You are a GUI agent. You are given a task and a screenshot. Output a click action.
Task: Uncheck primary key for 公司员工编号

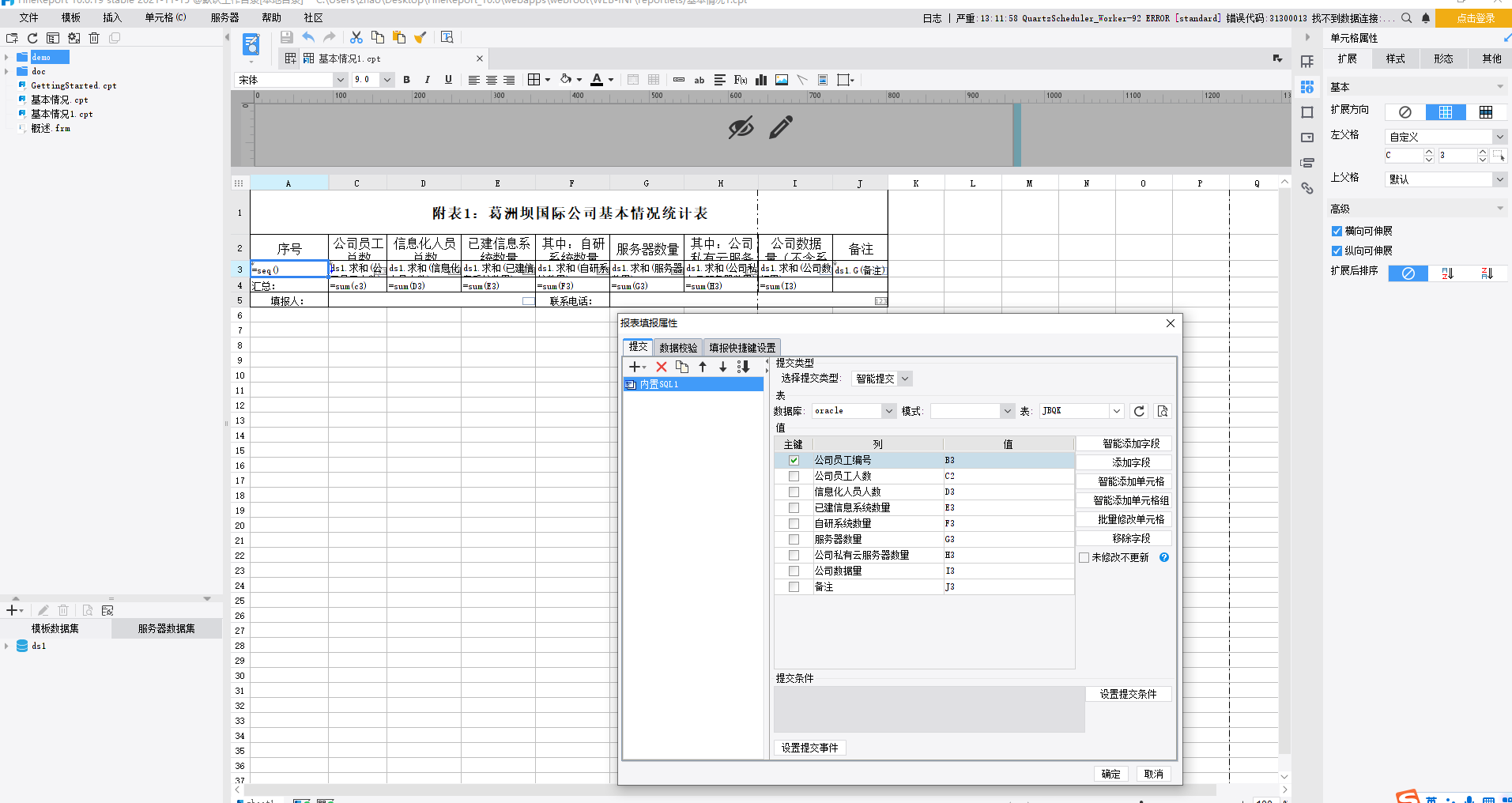[794, 460]
